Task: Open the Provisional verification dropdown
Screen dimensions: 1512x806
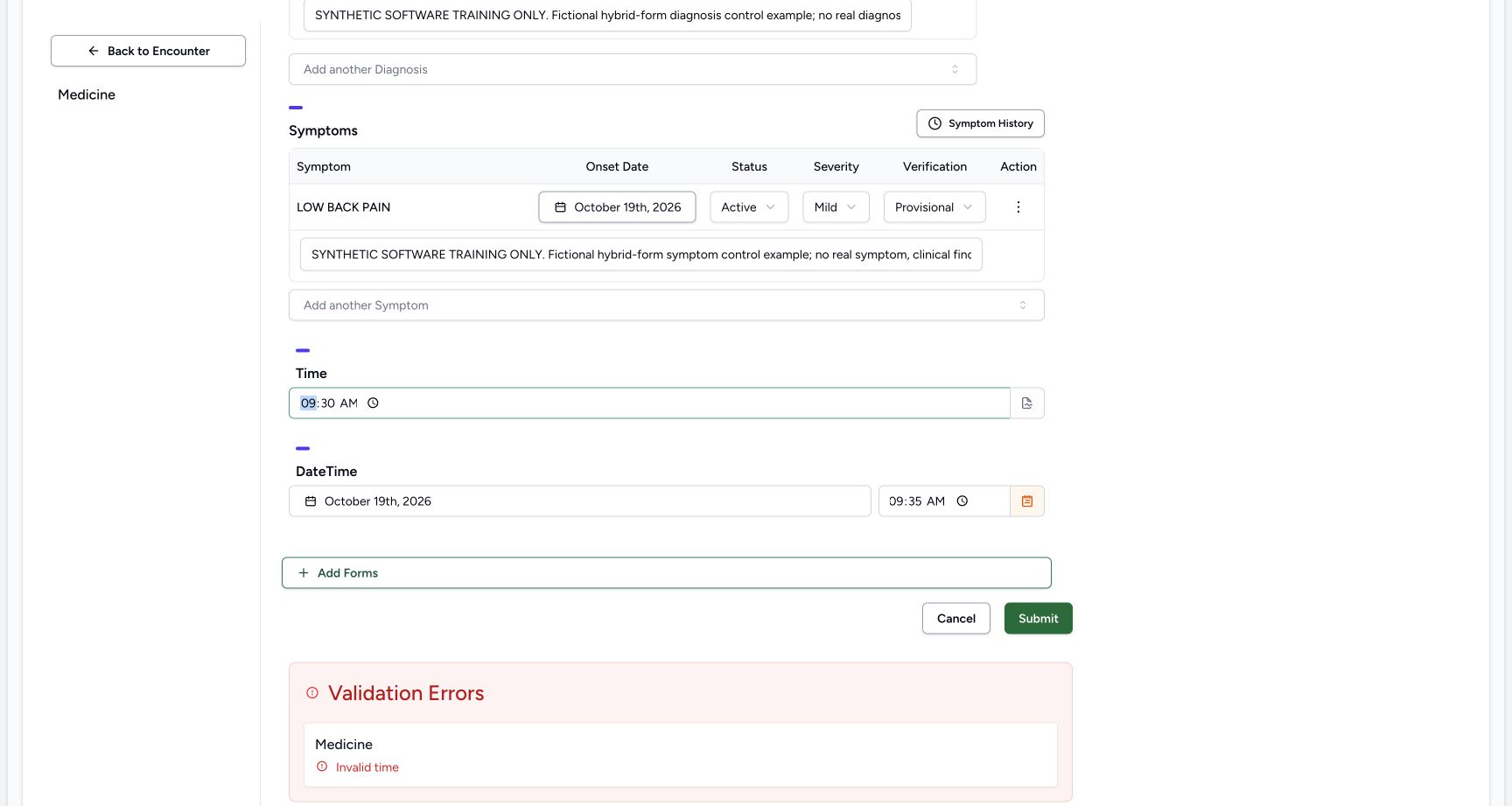Action: 934,207
